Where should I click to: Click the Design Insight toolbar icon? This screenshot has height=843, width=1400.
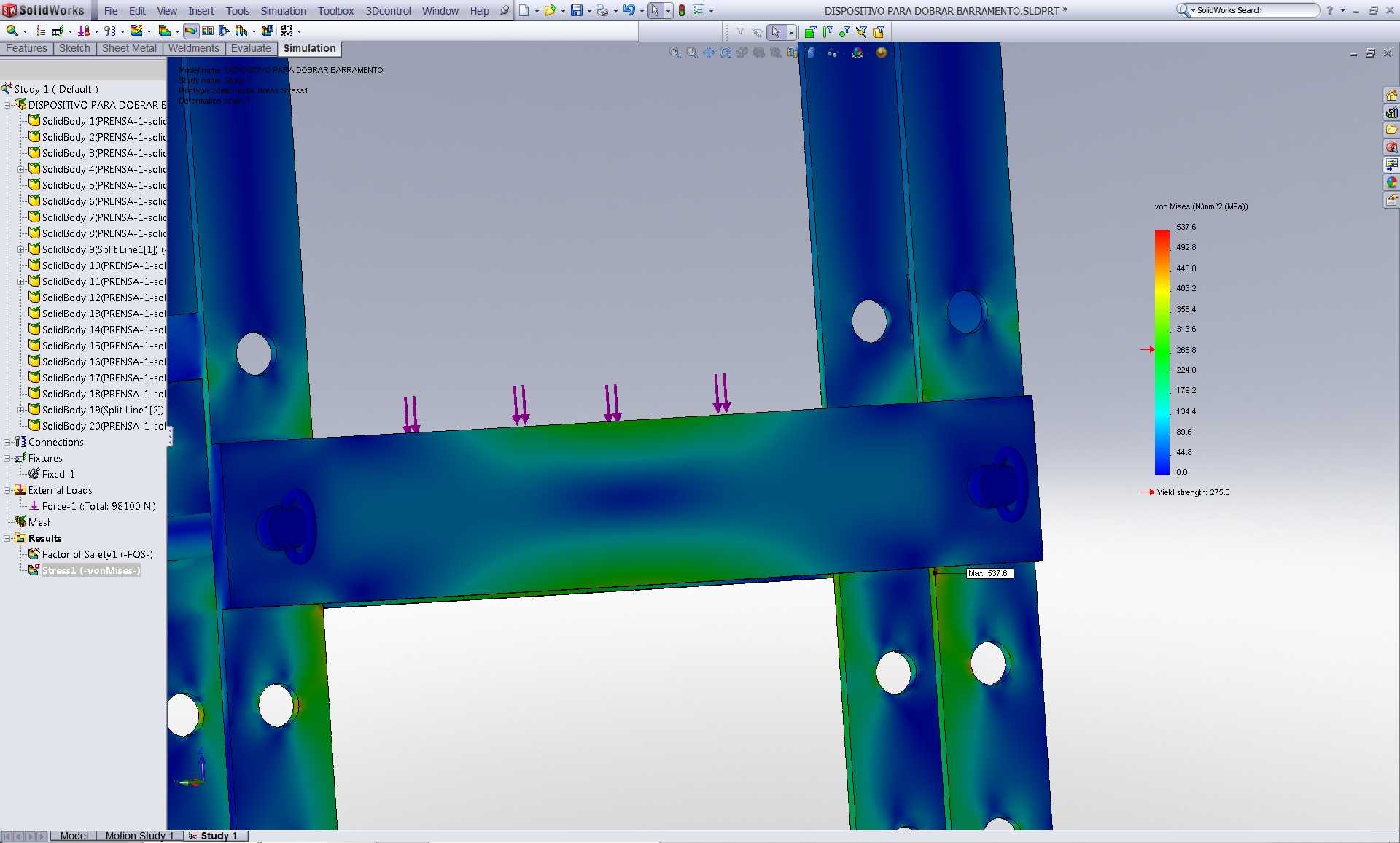click(x=225, y=31)
